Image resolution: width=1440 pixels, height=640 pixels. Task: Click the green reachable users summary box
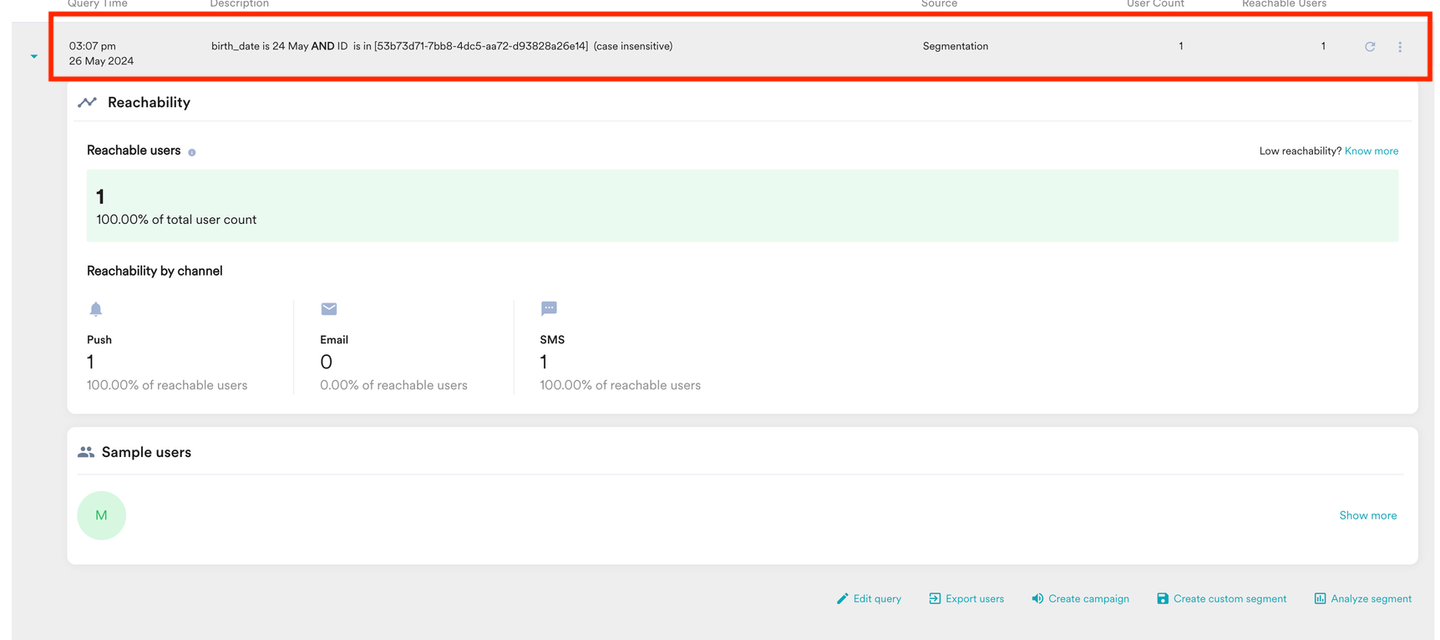[x=742, y=206]
